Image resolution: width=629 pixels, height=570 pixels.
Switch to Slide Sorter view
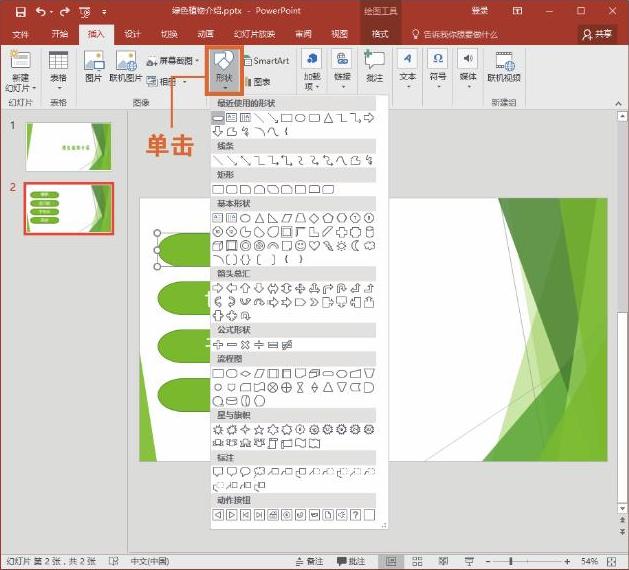417,561
